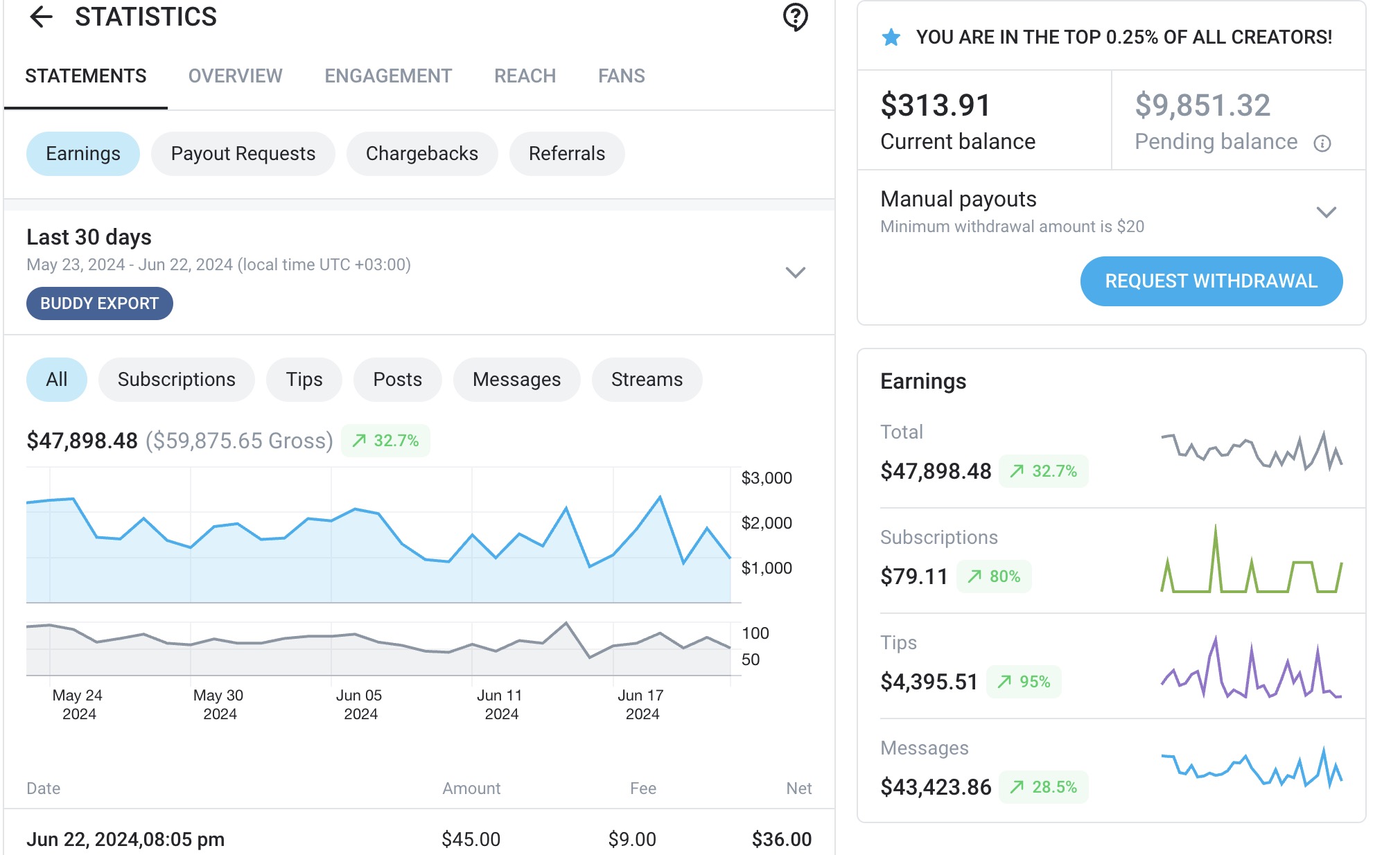Switch to the OVERVIEW tab
The height and width of the screenshot is (855, 1400).
[x=235, y=76]
